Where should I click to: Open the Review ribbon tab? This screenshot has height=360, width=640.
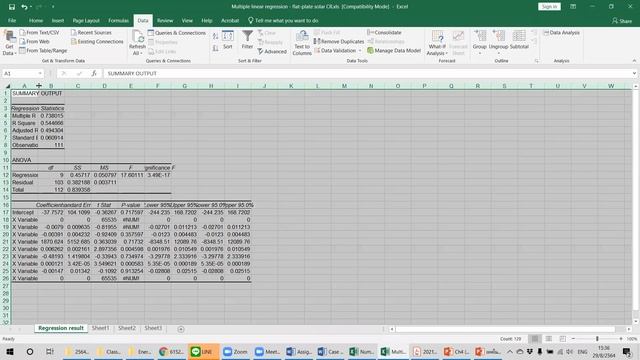165,20
